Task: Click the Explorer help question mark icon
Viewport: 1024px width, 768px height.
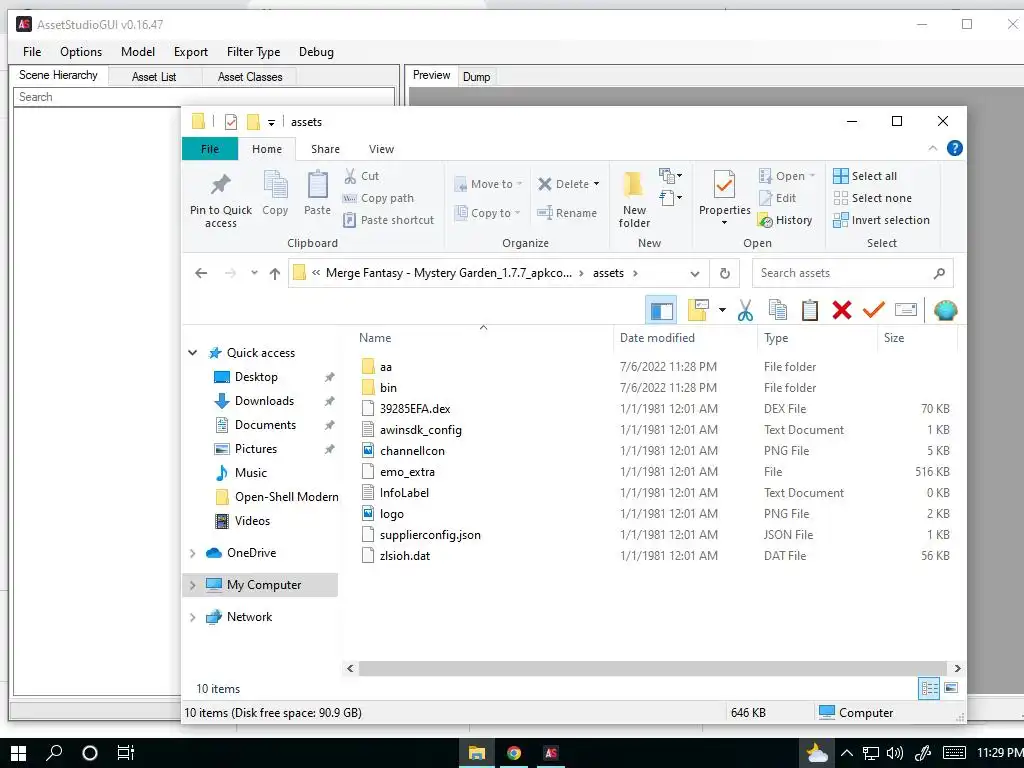Action: 955,148
